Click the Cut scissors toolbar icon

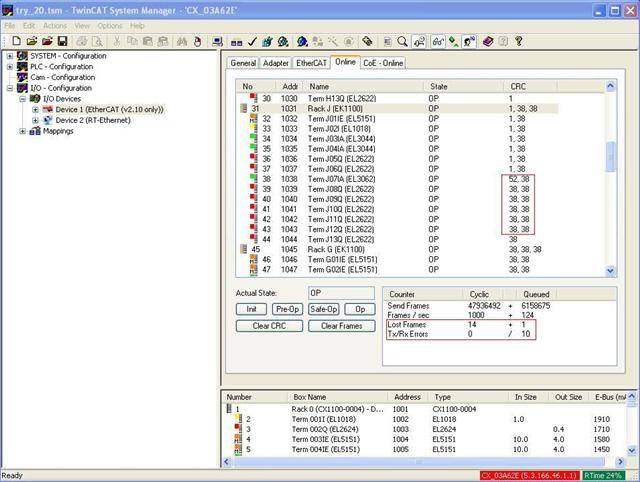(x=117, y=41)
